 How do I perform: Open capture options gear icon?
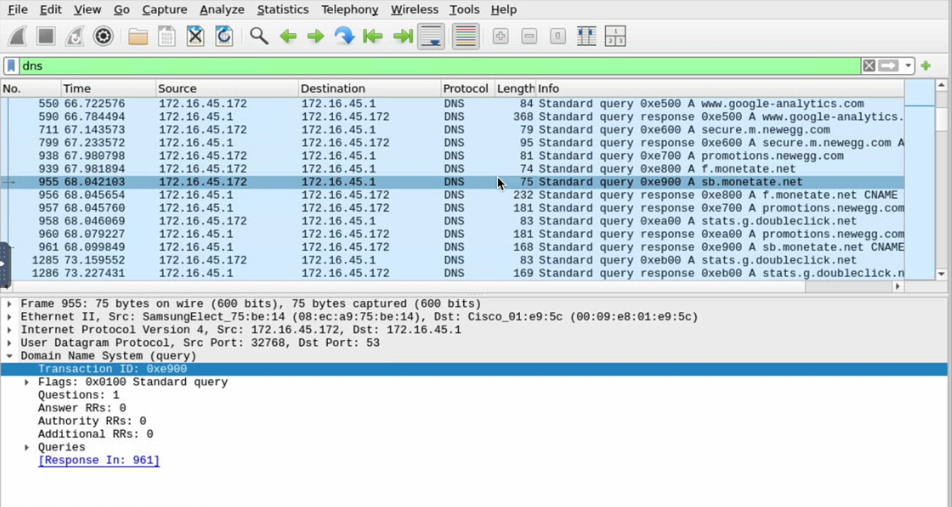[x=103, y=37]
